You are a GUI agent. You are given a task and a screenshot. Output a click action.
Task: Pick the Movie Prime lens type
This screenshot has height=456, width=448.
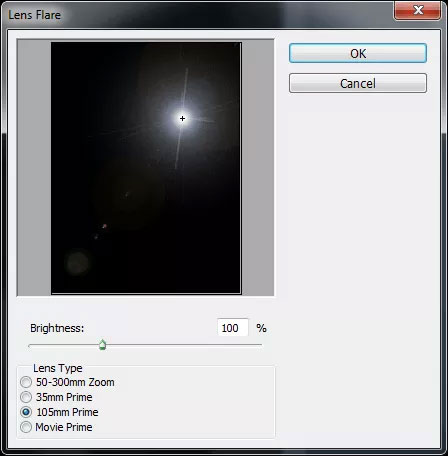coord(26,427)
